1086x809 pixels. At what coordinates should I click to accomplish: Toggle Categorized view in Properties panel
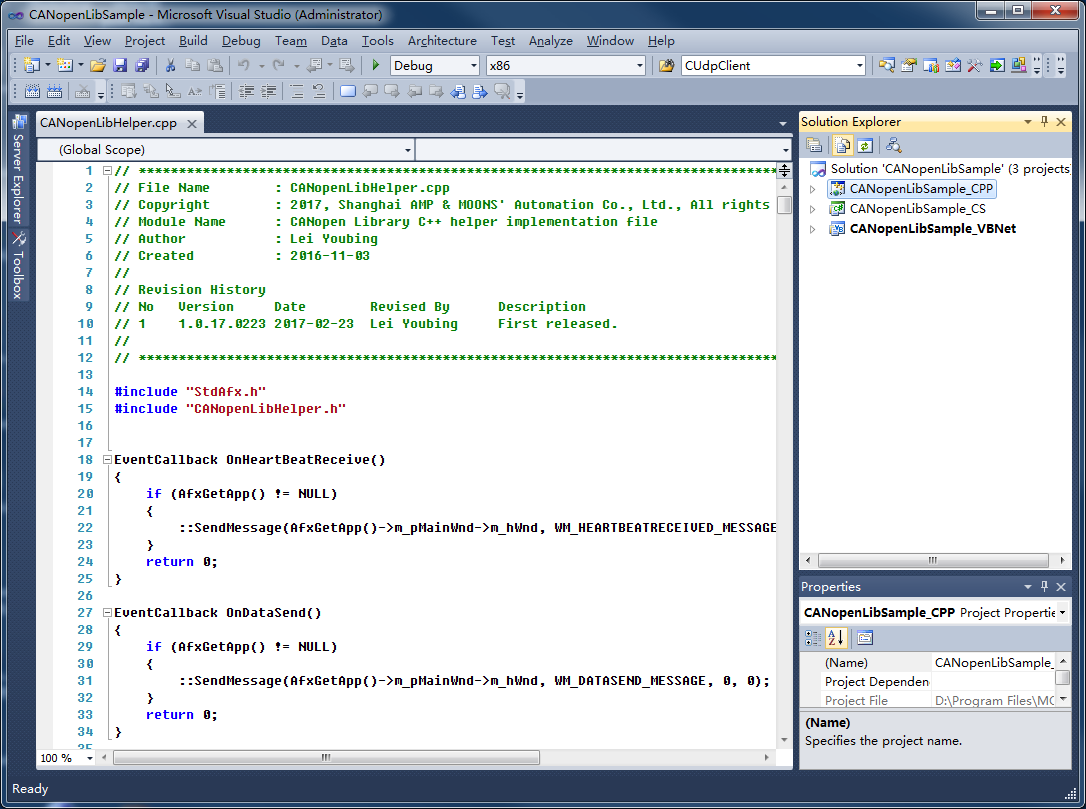(813, 638)
